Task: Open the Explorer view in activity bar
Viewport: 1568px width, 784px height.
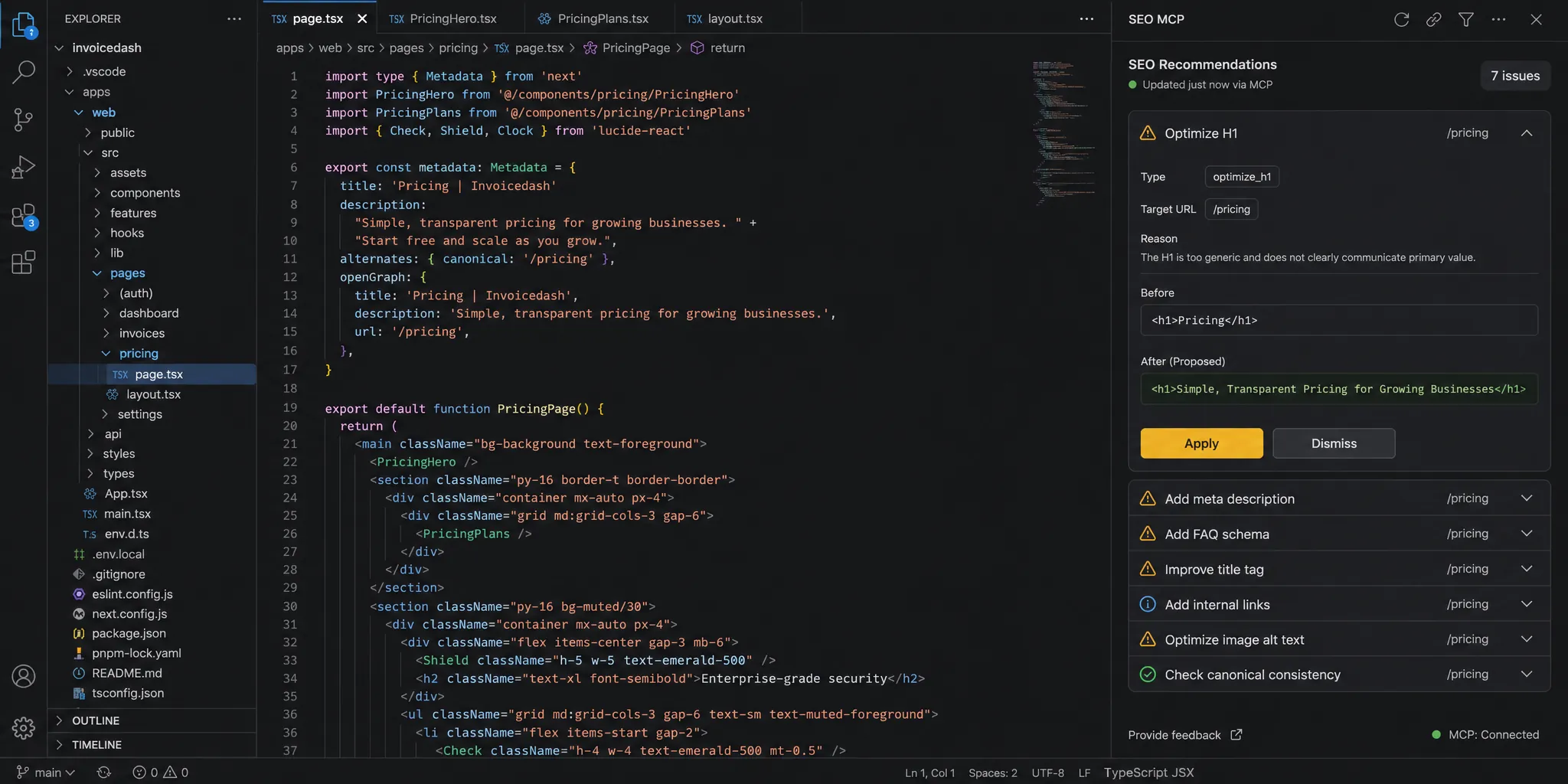Action: tap(24, 24)
